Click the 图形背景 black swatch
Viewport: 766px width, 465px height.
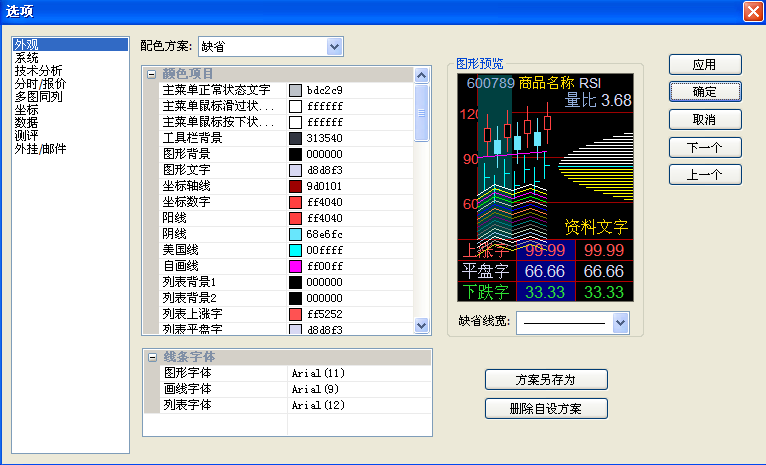click(295, 154)
